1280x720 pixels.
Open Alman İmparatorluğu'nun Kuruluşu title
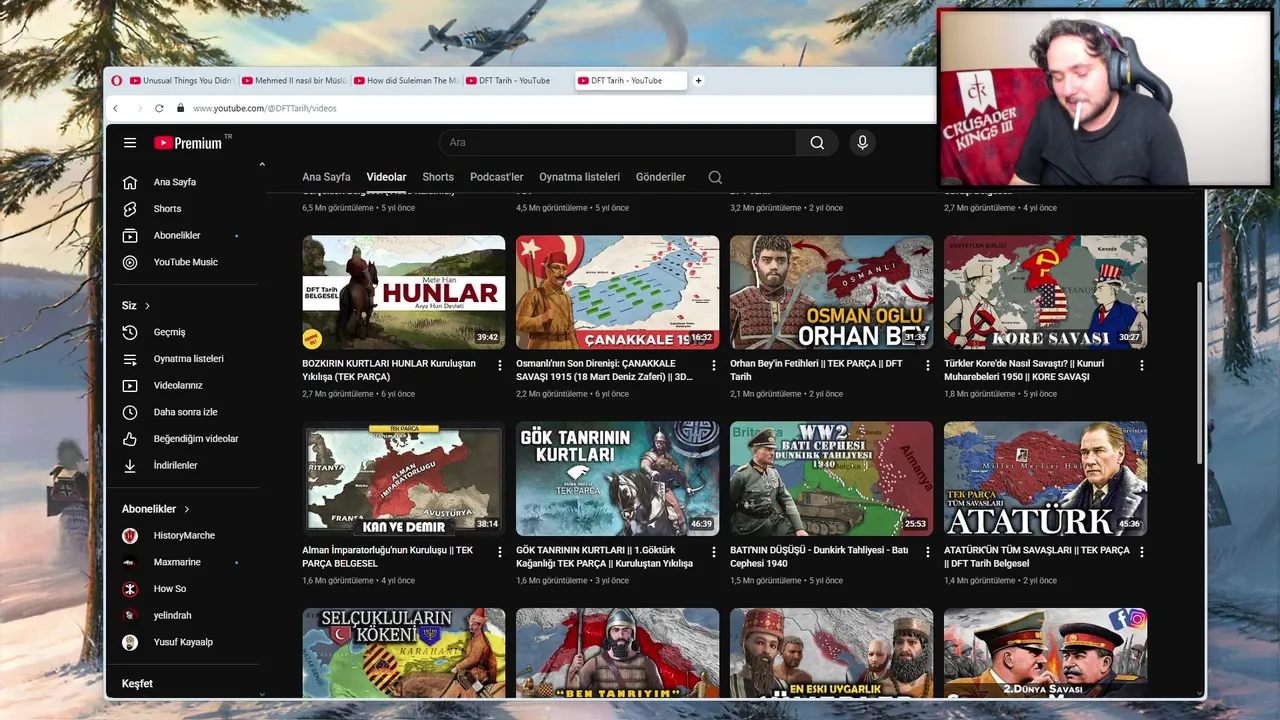(387, 556)
